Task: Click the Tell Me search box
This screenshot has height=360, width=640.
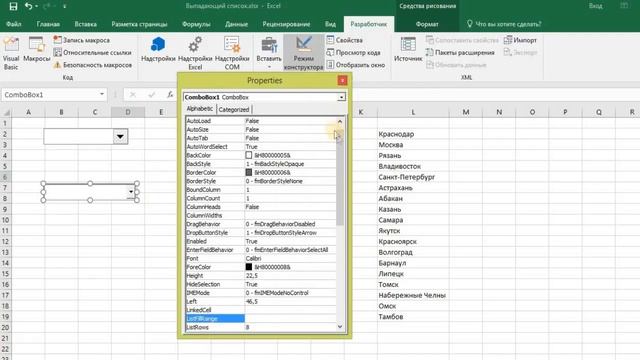Action: point(504,24)
